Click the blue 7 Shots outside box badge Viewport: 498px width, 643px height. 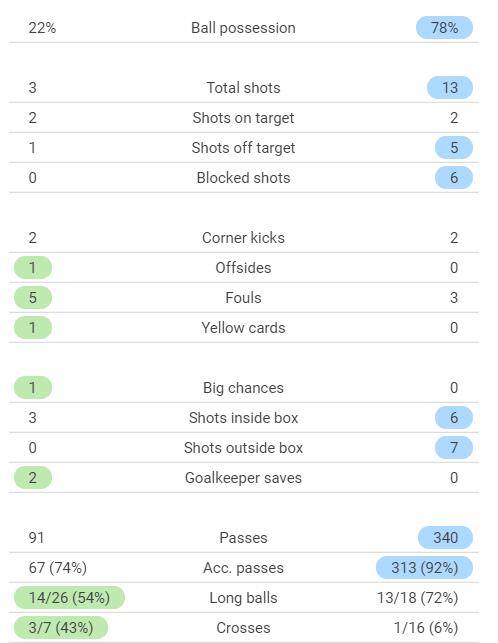454,448
